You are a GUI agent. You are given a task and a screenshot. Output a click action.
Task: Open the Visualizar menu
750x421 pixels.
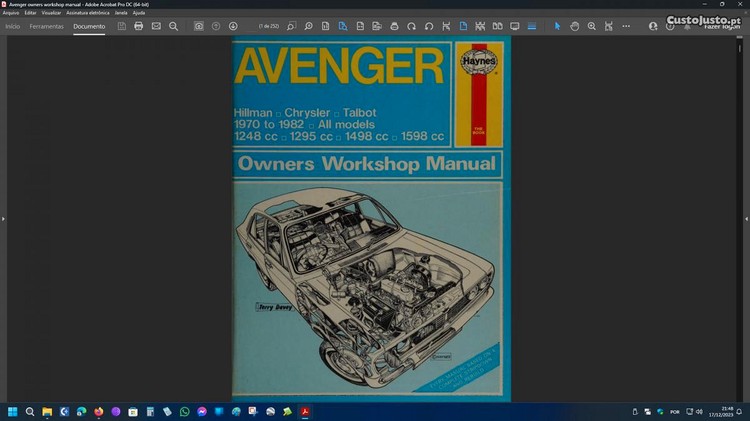tap(51, 13)
